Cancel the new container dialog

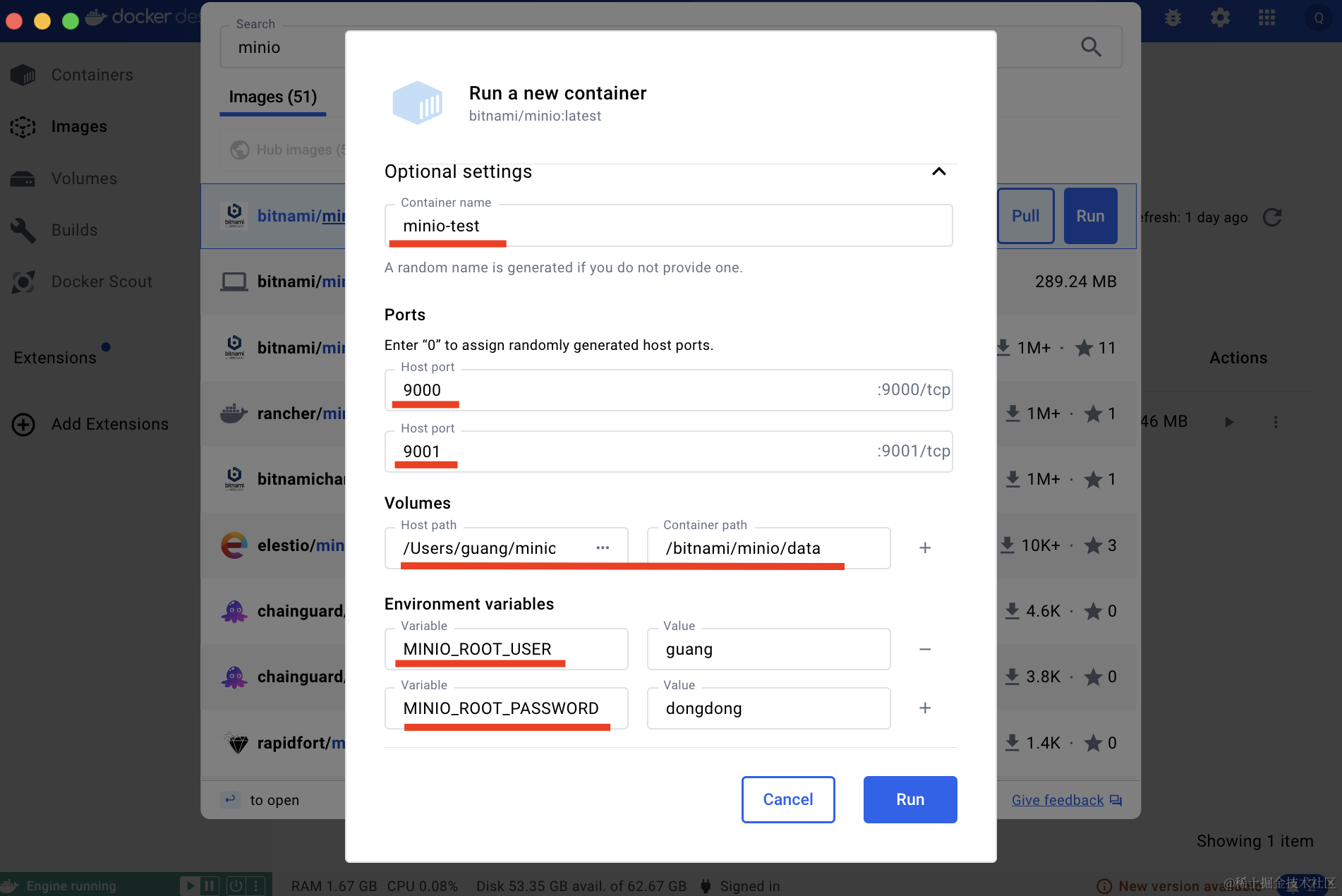pos(787,799)
